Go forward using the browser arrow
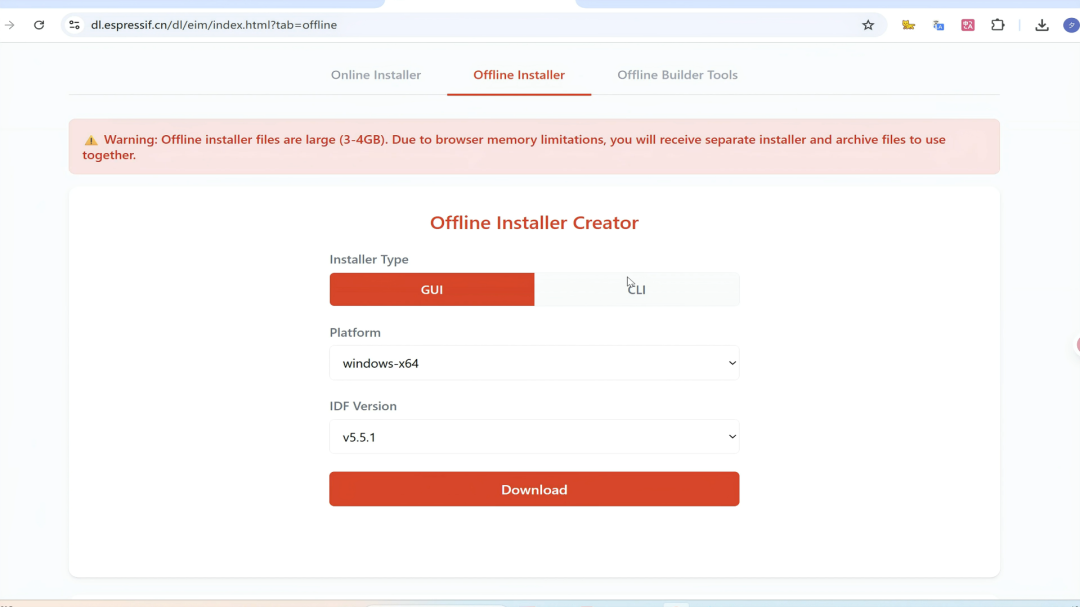Screen dimensions: 1080x607 pos(10,25)
